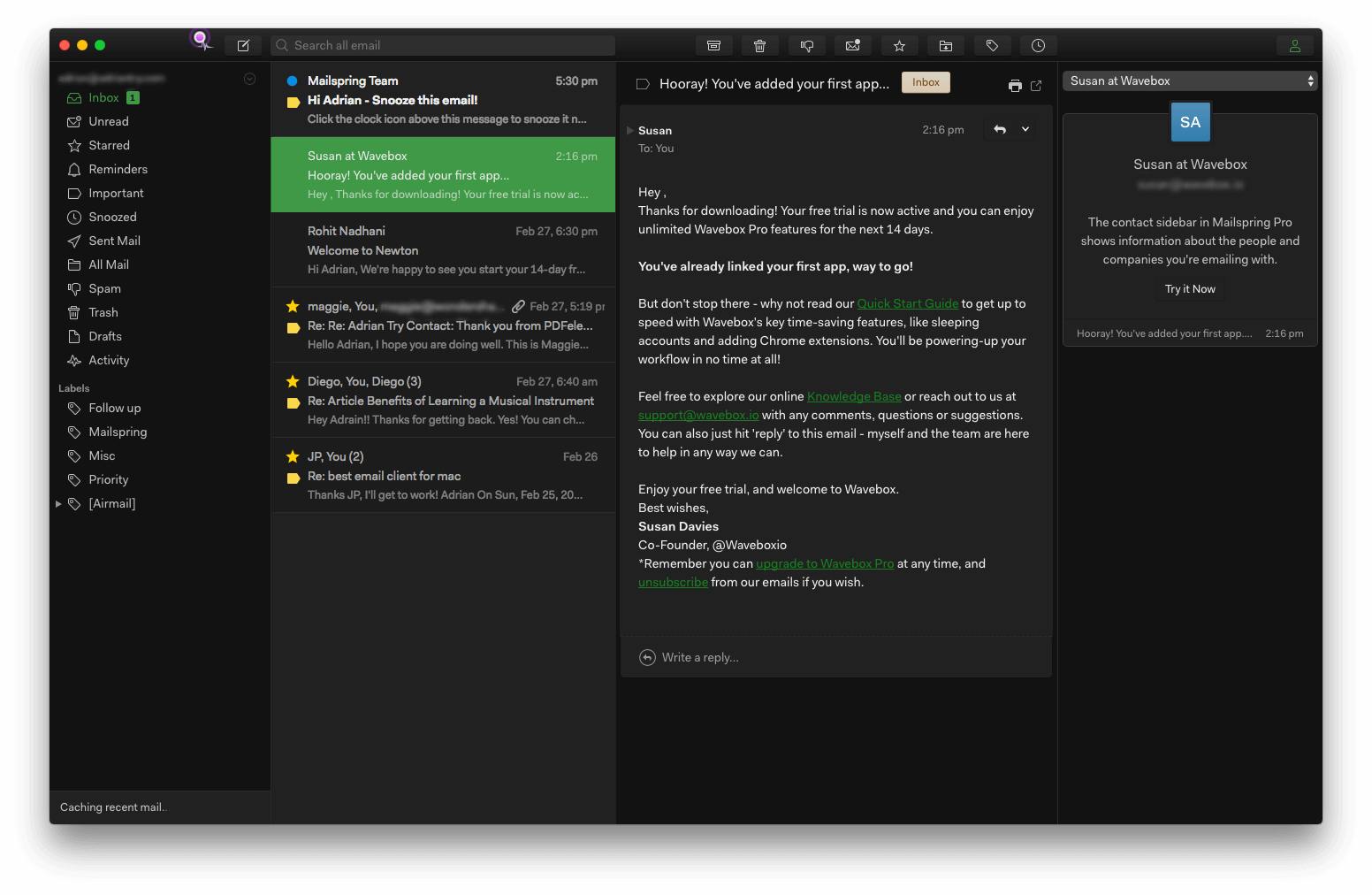The width and height of the screenshot is (1372, 895).
Task: Open the Inbox folder
Action: [x=103, y=97]
